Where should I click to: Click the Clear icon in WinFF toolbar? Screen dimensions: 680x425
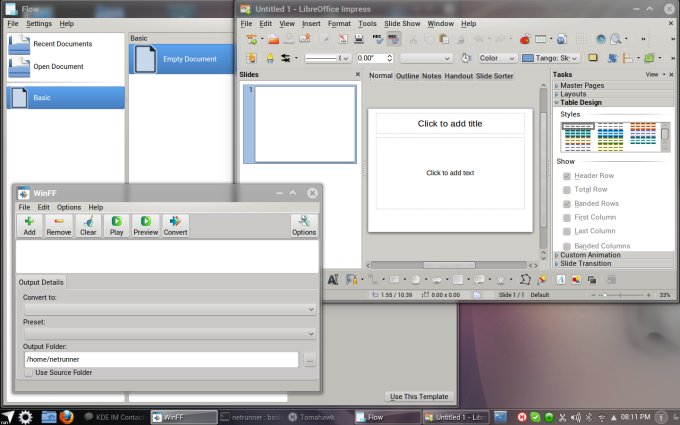tap(88, 225)
